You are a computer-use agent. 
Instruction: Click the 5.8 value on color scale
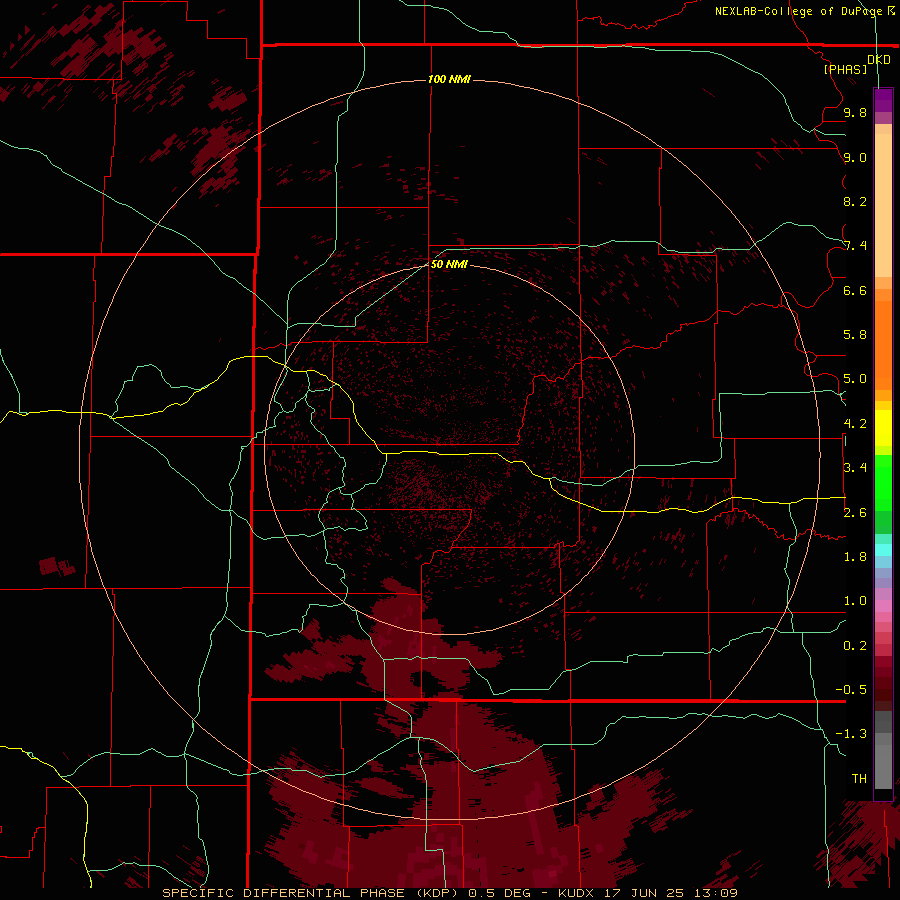(855, 335)
